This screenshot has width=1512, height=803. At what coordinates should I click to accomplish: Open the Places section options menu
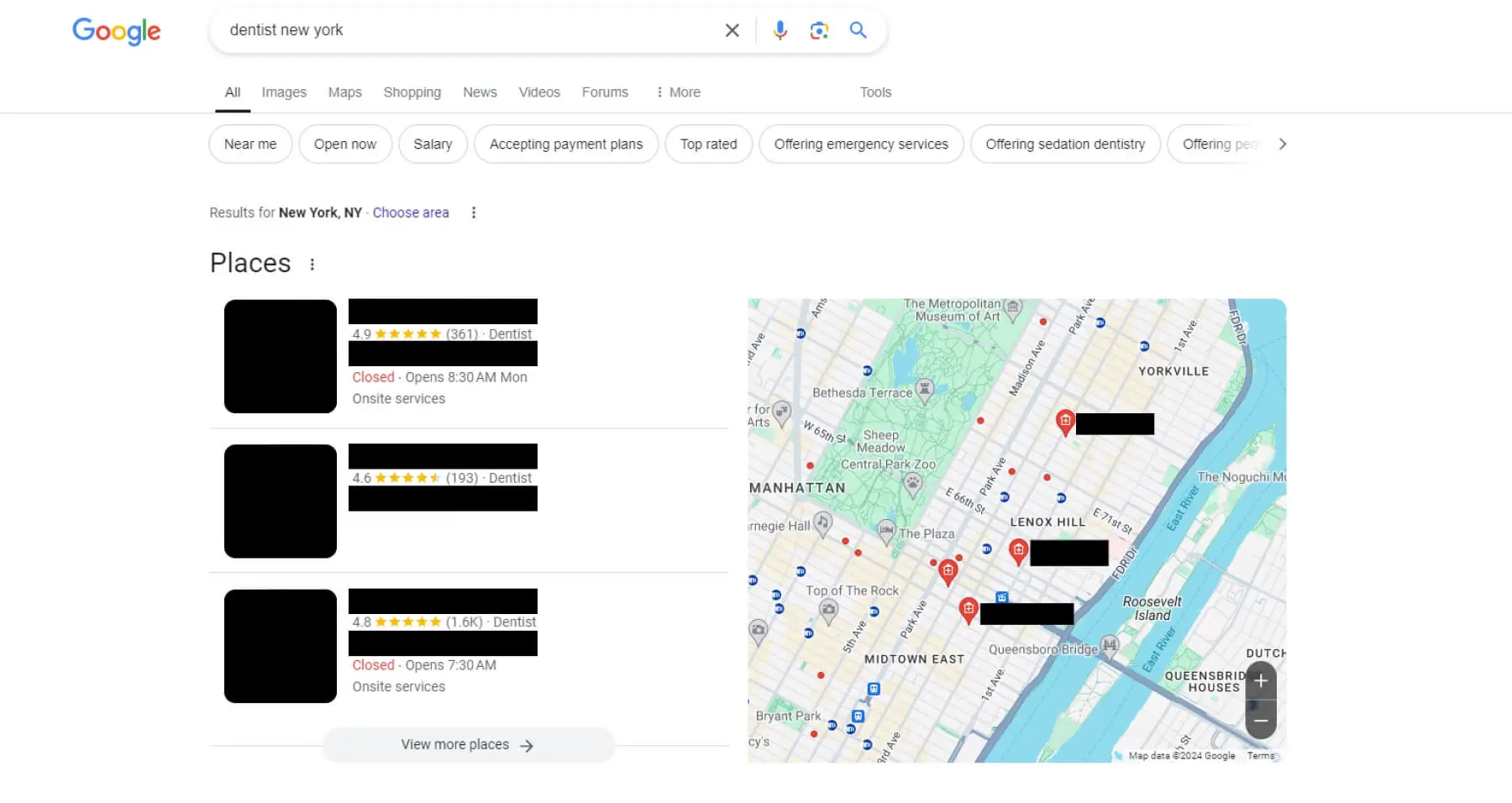point(312,265)
